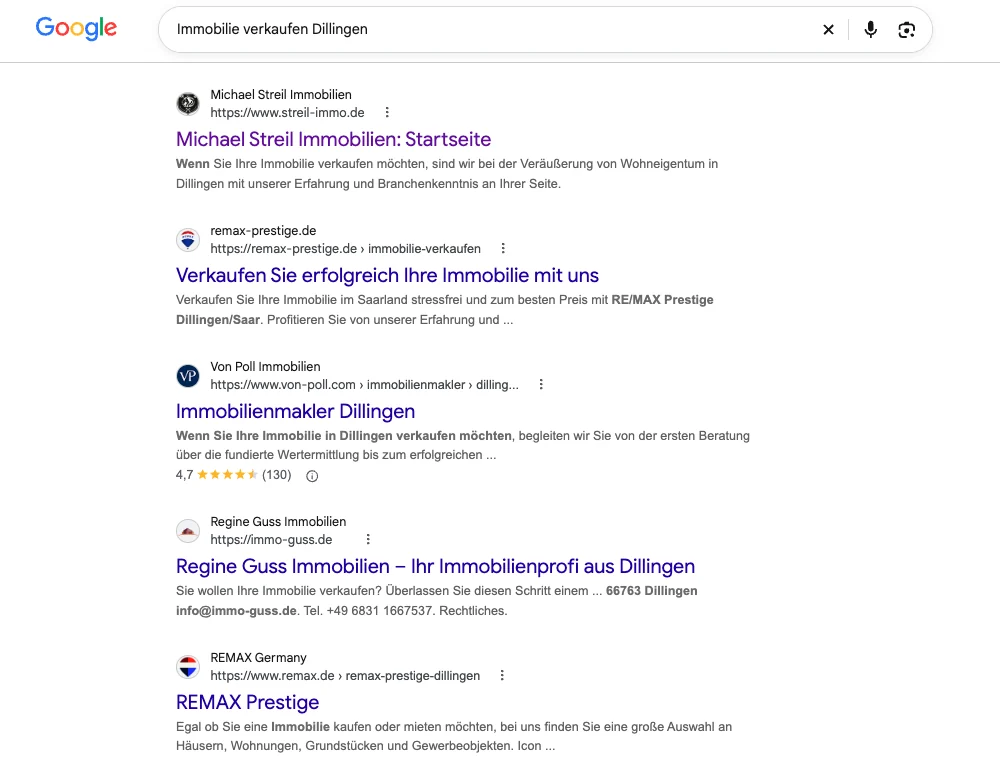
Task: Open 'Verkaufen Sie erfolgreich Ihre Immobilie mit uns'
Action: [387, 275]
